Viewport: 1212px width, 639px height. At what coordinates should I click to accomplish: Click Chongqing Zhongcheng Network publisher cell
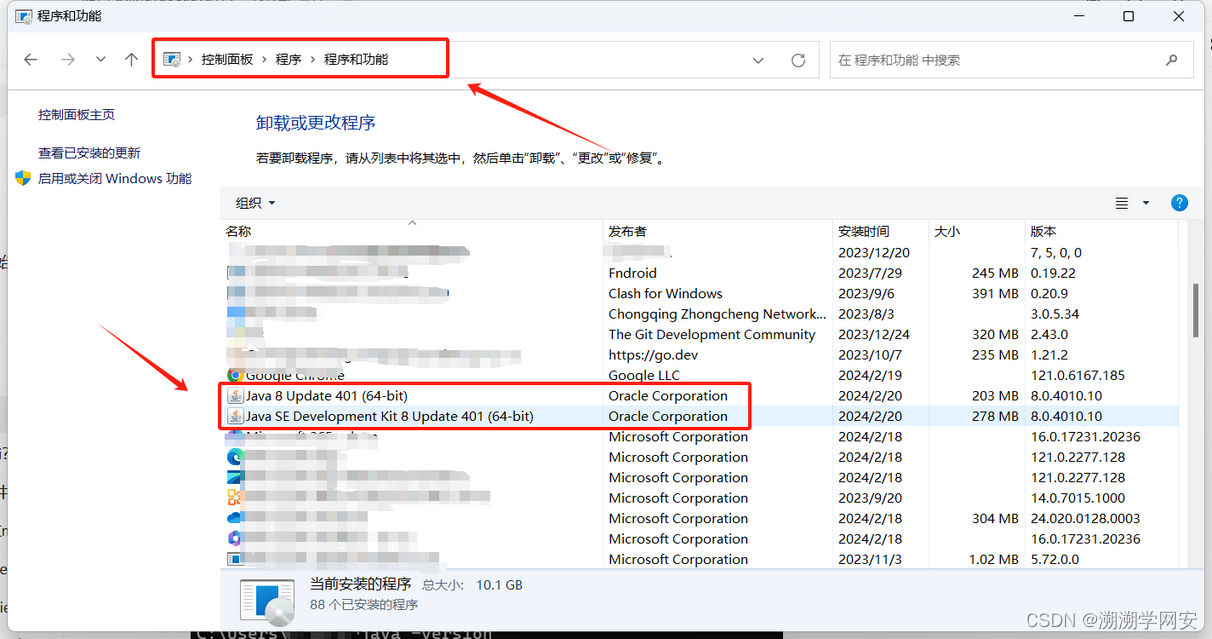click(718, 314)
